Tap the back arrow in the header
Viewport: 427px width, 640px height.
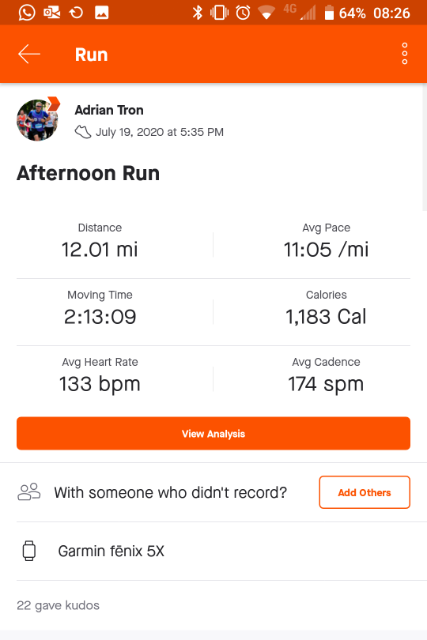tap(29, 54)
